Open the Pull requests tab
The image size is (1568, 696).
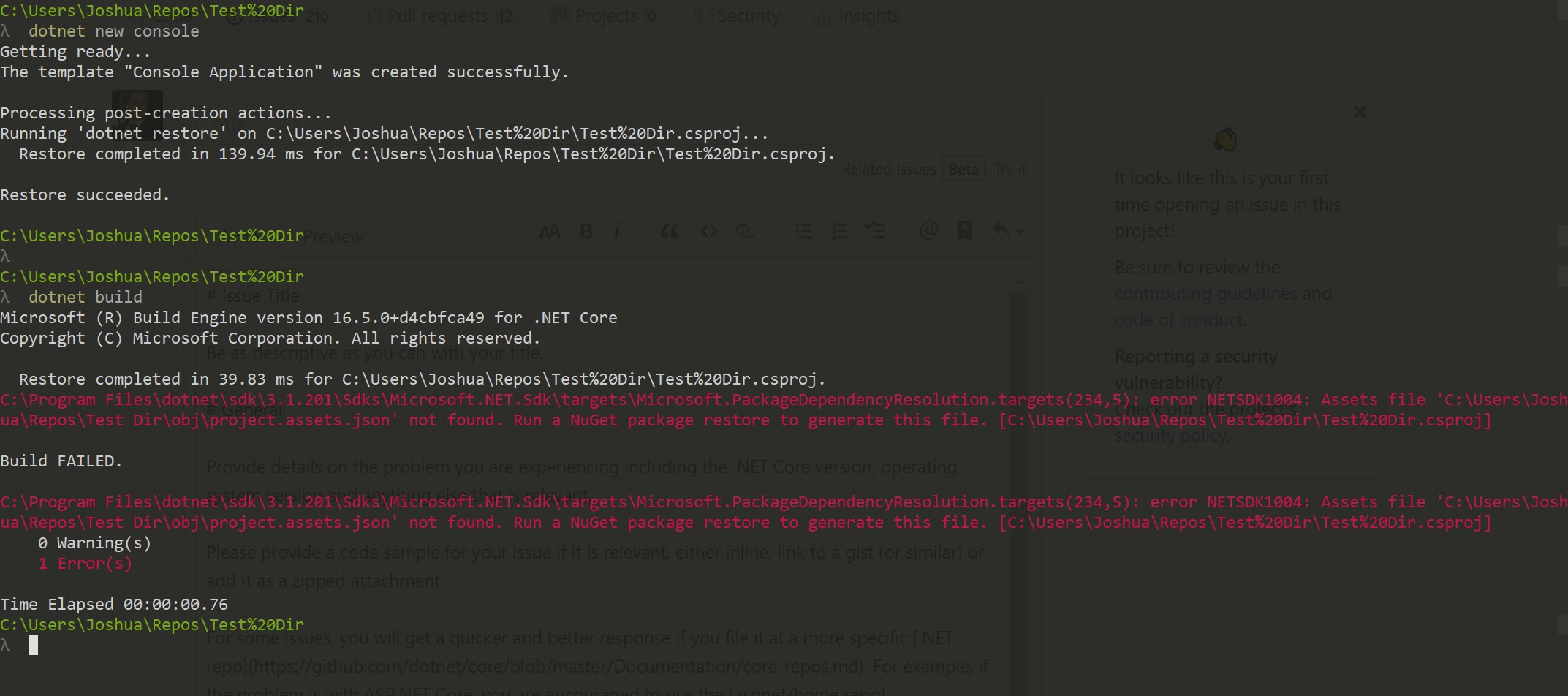point(437,15)
